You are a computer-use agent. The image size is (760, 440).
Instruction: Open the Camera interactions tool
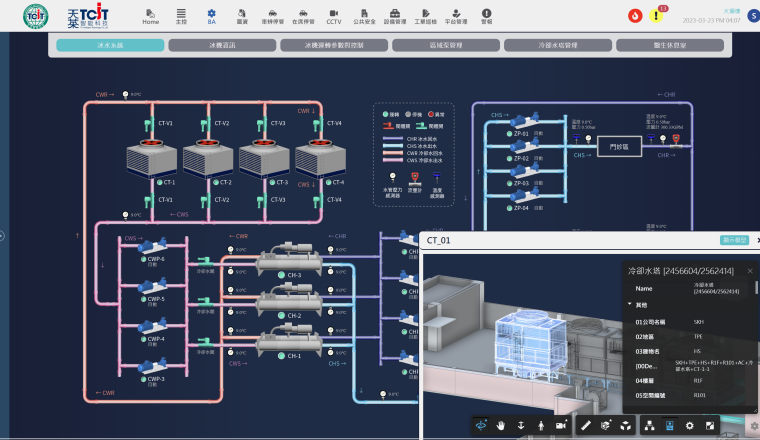pos(559,425)
